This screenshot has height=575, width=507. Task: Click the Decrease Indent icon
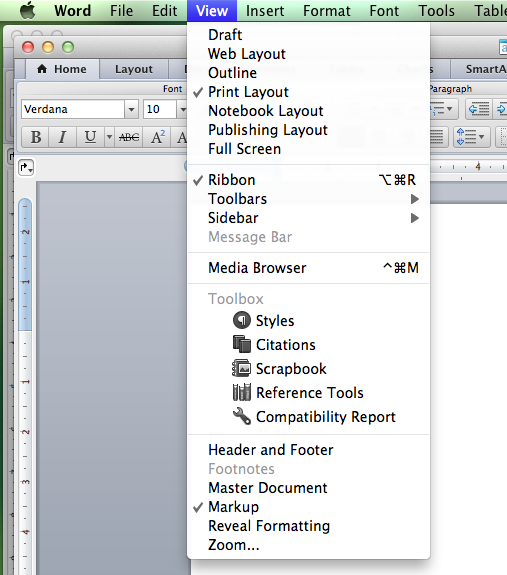[479, 109]
